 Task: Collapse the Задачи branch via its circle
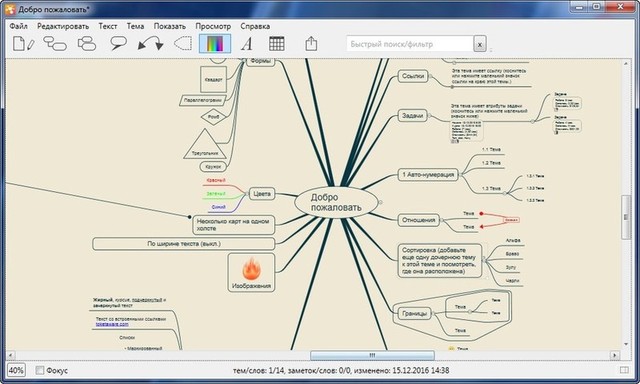(x=429, y=115)
